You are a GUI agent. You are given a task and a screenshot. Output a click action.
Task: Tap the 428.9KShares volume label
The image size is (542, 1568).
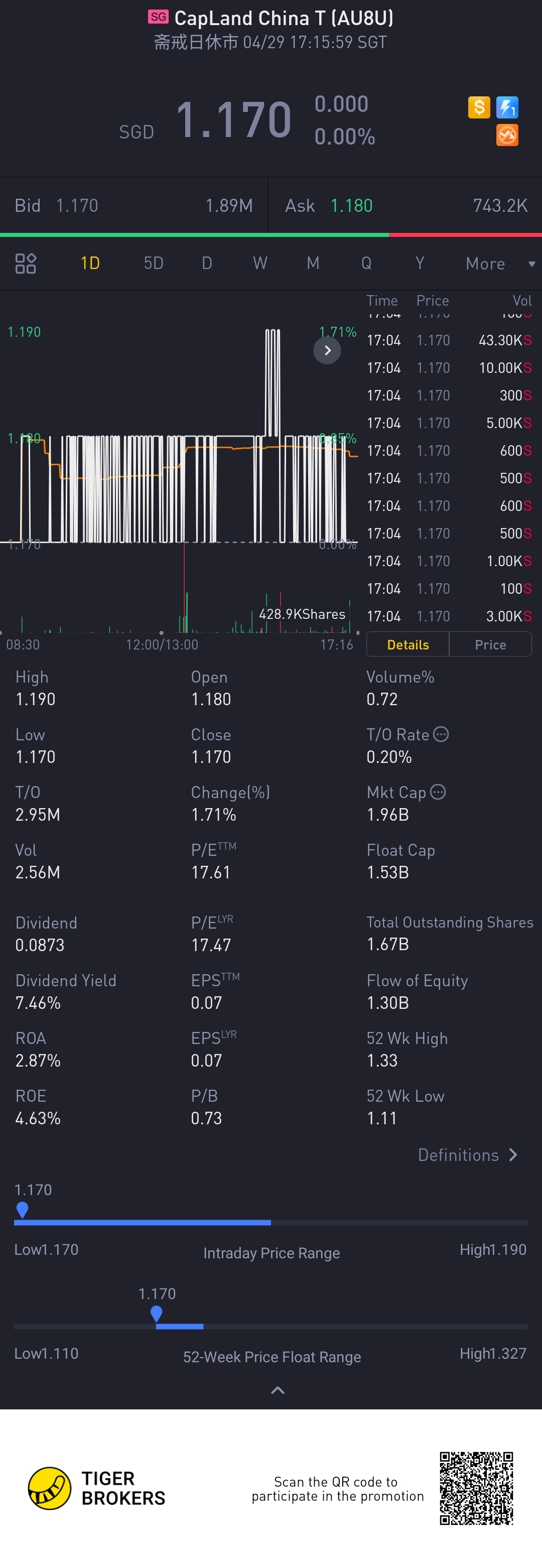(302, 614)
